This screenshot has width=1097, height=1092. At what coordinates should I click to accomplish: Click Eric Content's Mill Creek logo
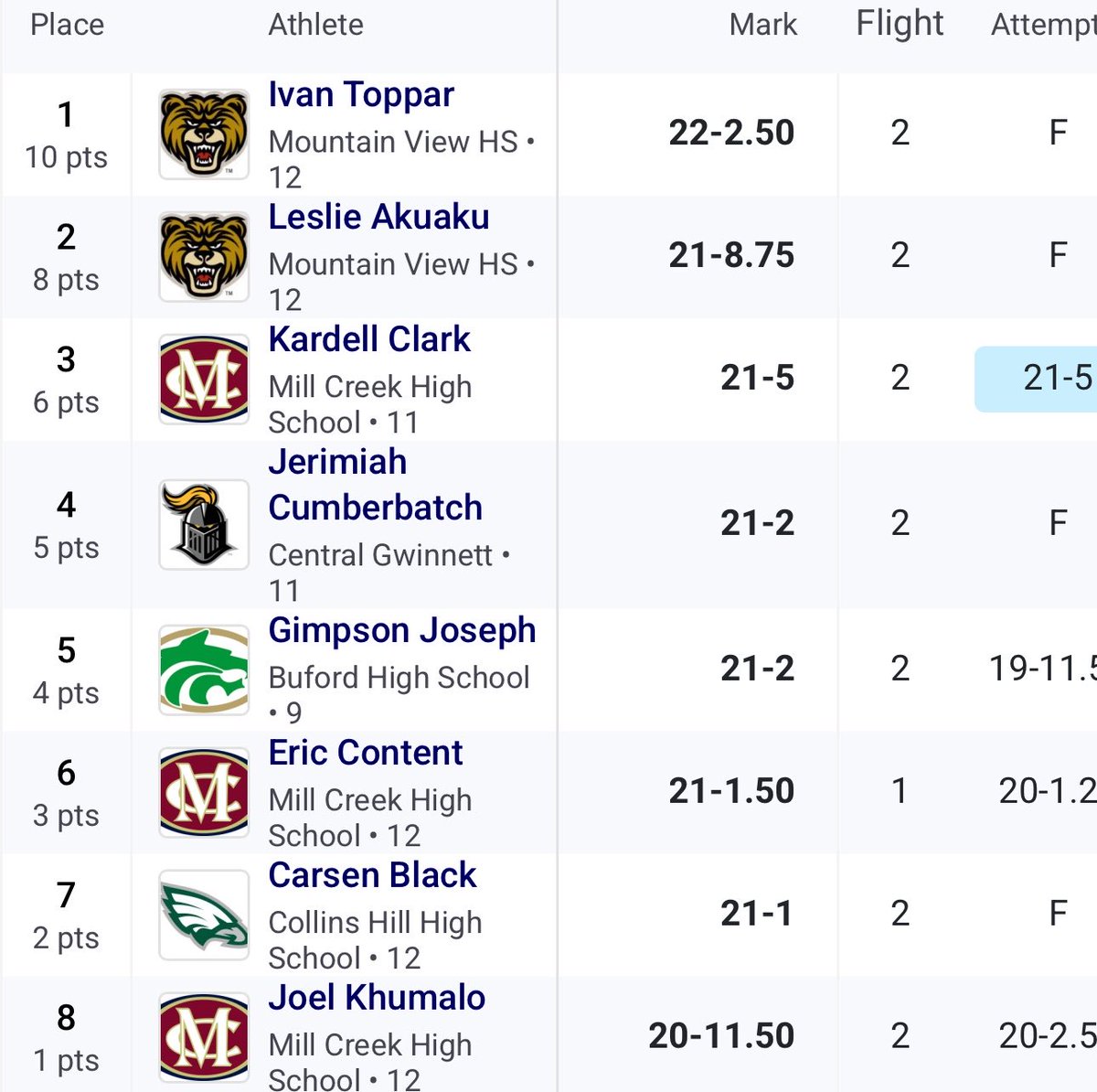[204, 792]
